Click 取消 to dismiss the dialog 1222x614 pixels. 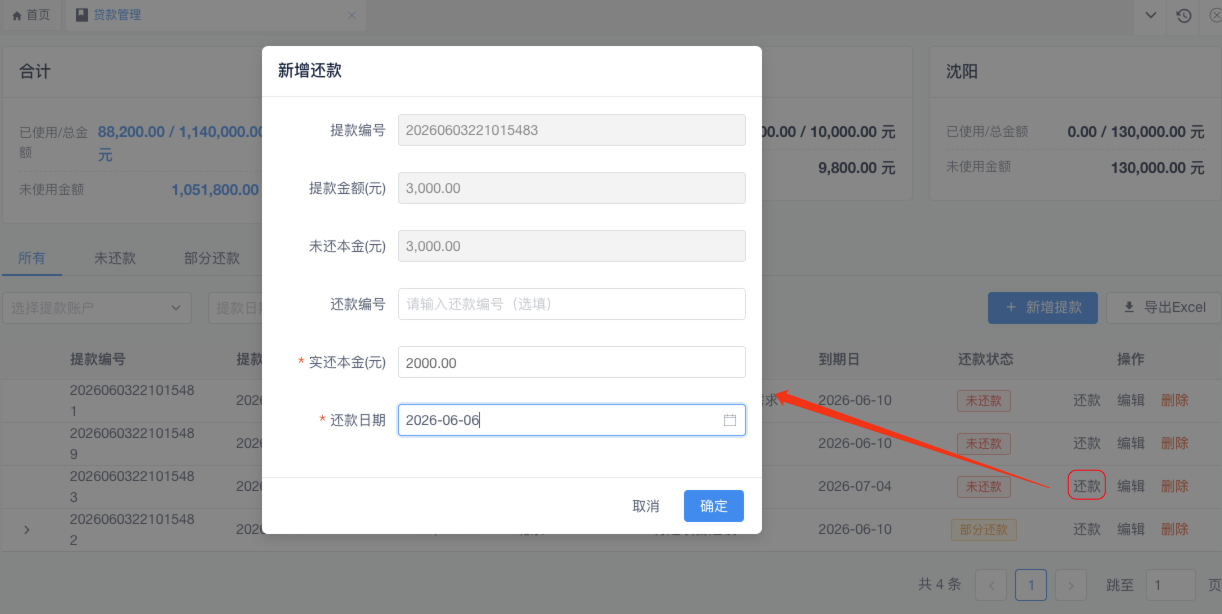tap(646, 506)
